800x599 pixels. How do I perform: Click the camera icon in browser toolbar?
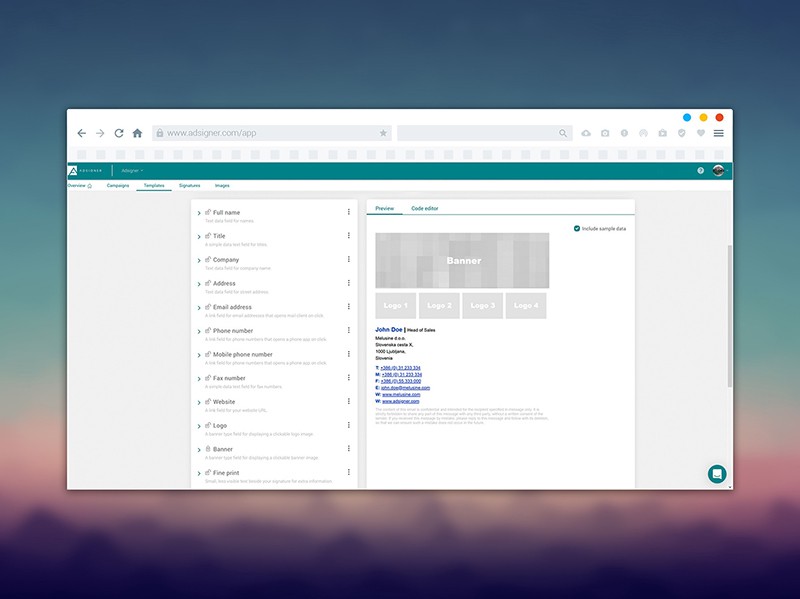605,133
